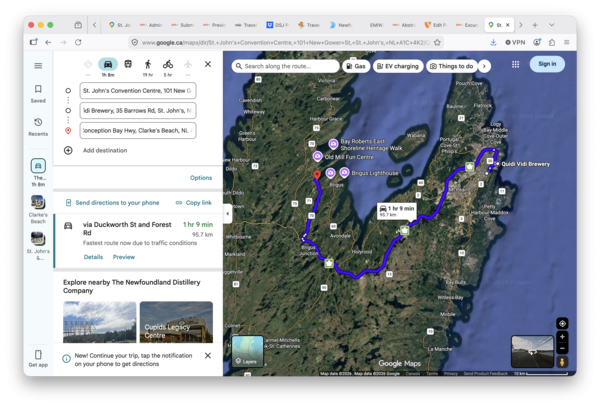Edit Clarke's Beach destination field
Viewport: 600px width, 407px height.
click(x=138, y=130)
